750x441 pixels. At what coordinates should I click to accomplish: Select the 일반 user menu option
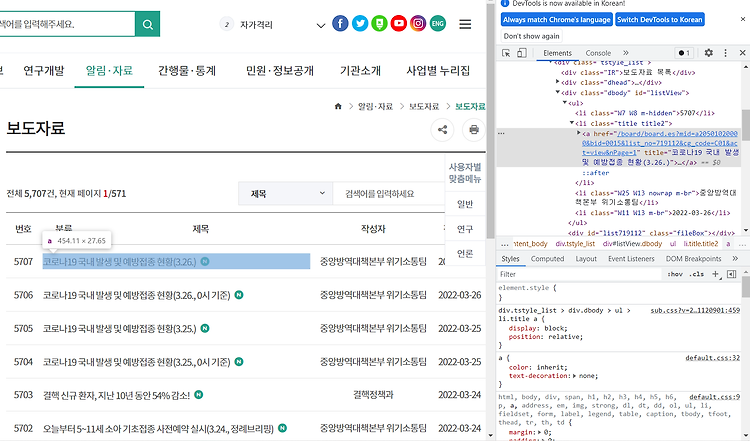click(x=465, y=204)
